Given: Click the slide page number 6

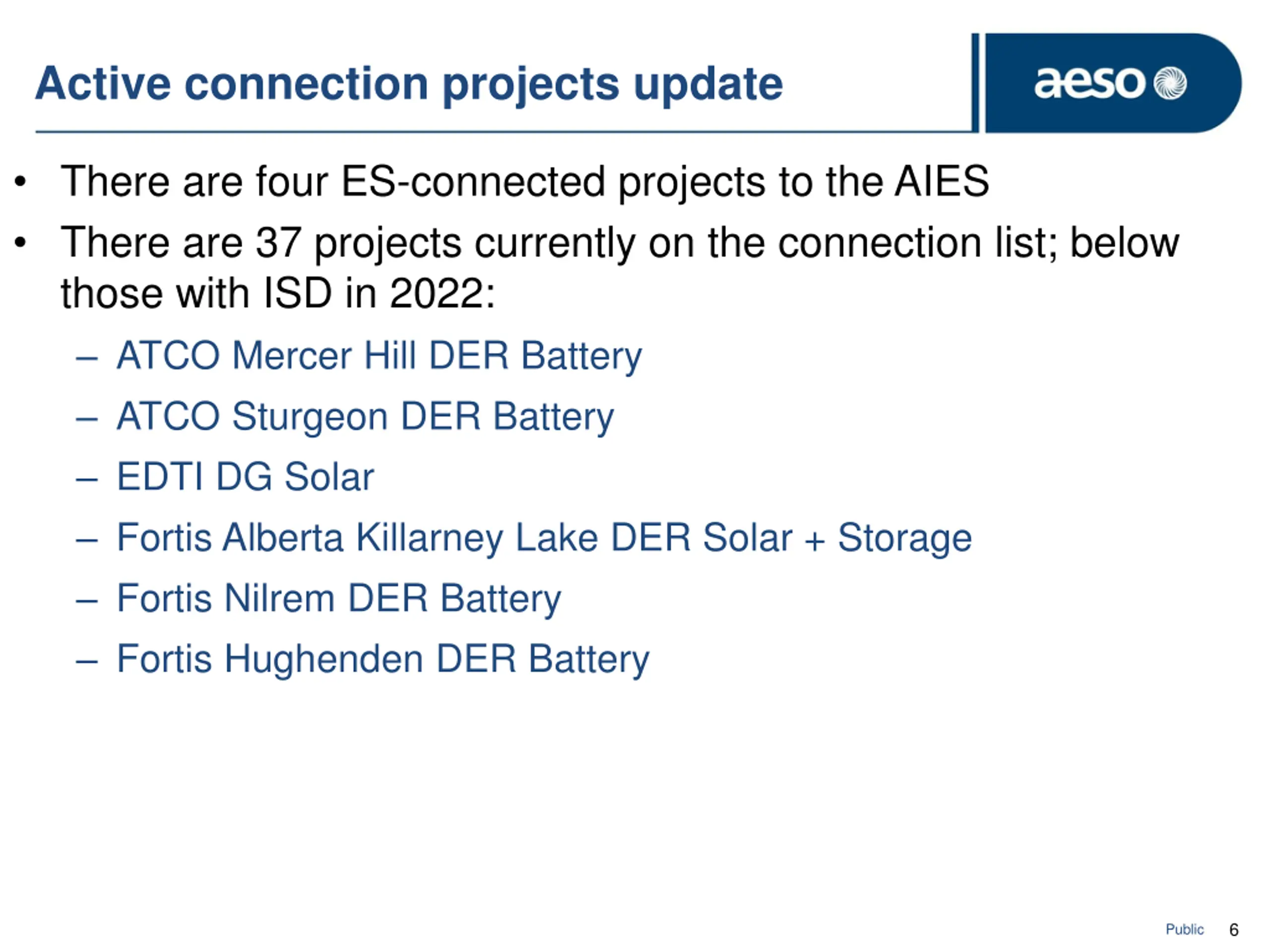Looking at the screenshot, I should [1234, 930].
